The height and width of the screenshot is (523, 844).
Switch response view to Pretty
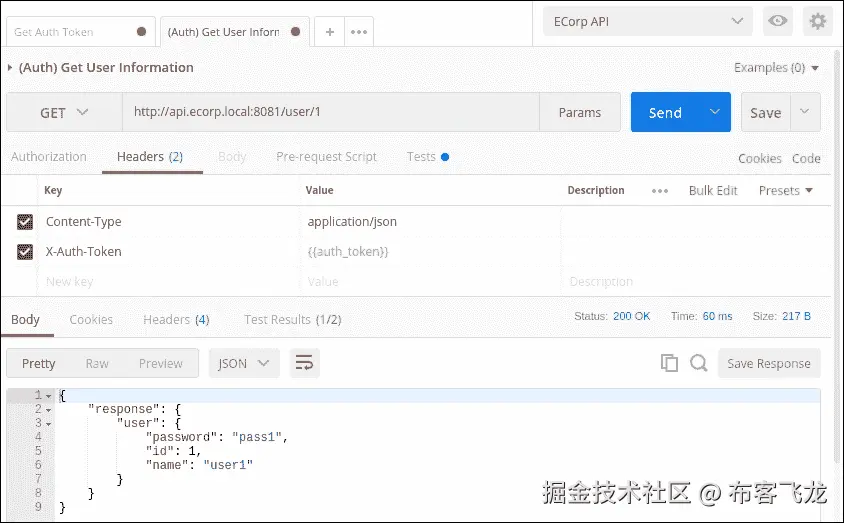38,363
